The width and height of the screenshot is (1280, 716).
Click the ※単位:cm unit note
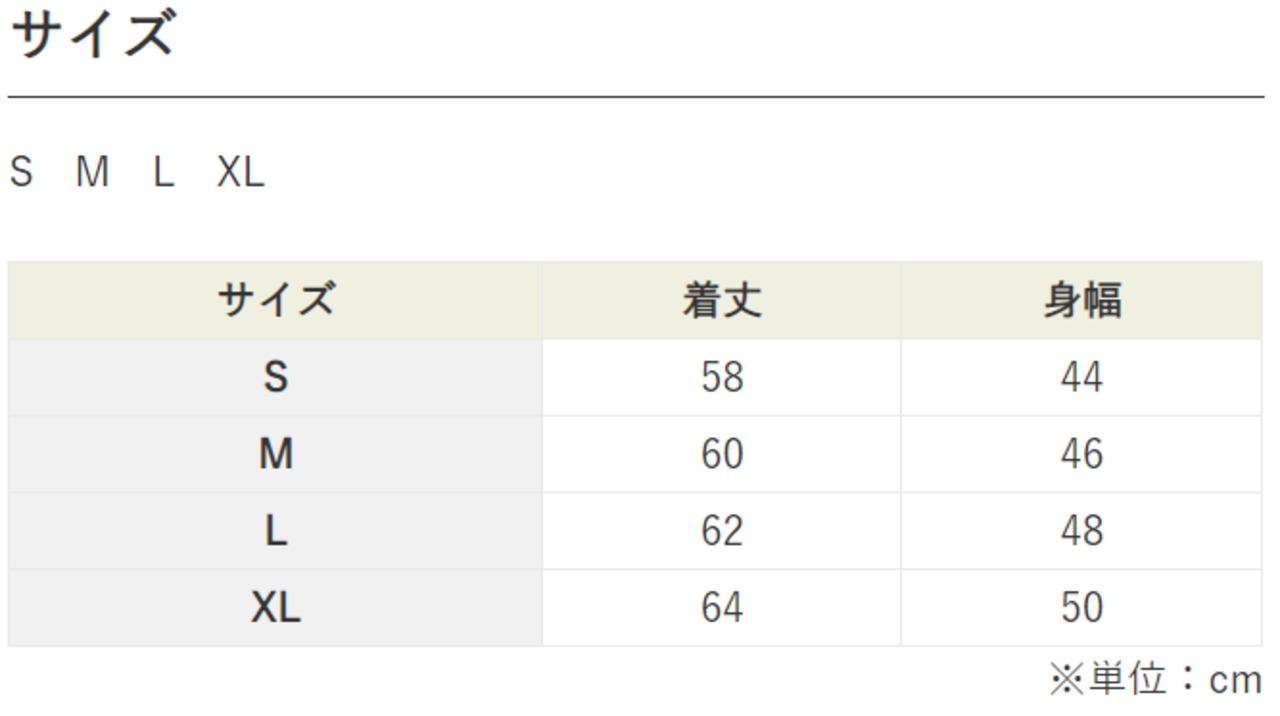point(1155,680)
